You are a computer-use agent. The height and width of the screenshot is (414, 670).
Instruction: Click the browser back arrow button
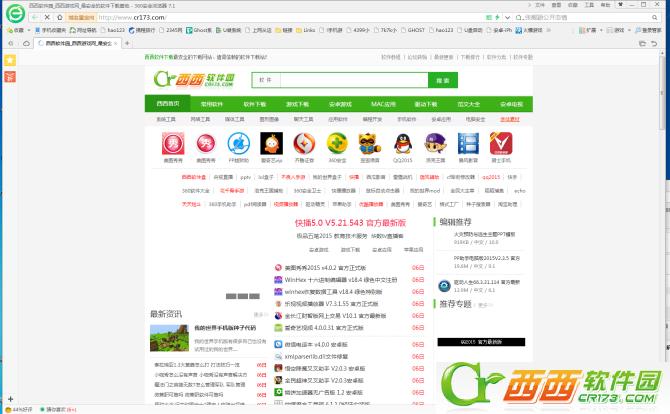click(x=35, y=18)
